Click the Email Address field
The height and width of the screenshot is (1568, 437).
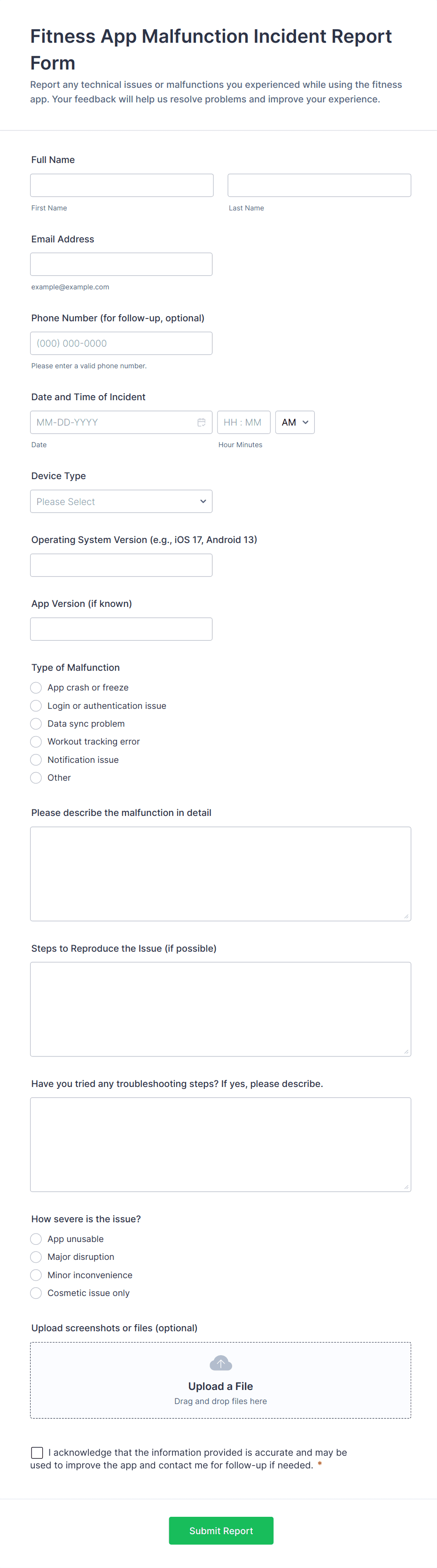click(x=120, y=264)
